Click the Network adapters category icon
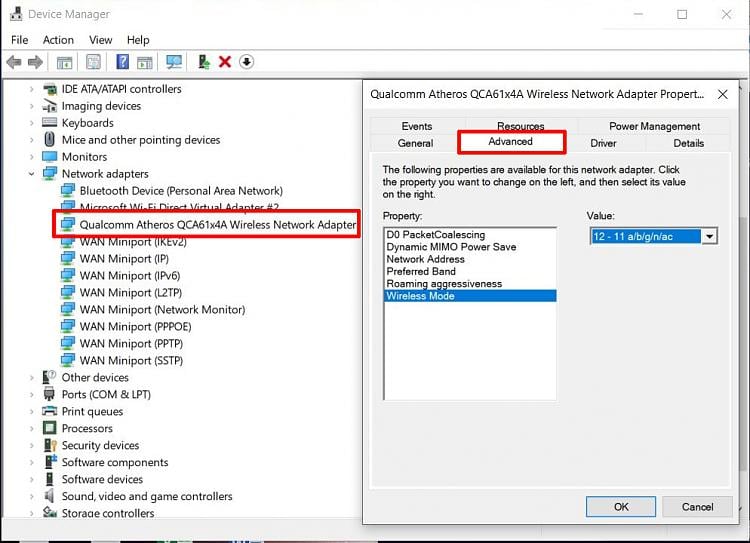Image resolution: width=750 pixels, height=543 pixels. pyautogui.click(x=50, y=173)
